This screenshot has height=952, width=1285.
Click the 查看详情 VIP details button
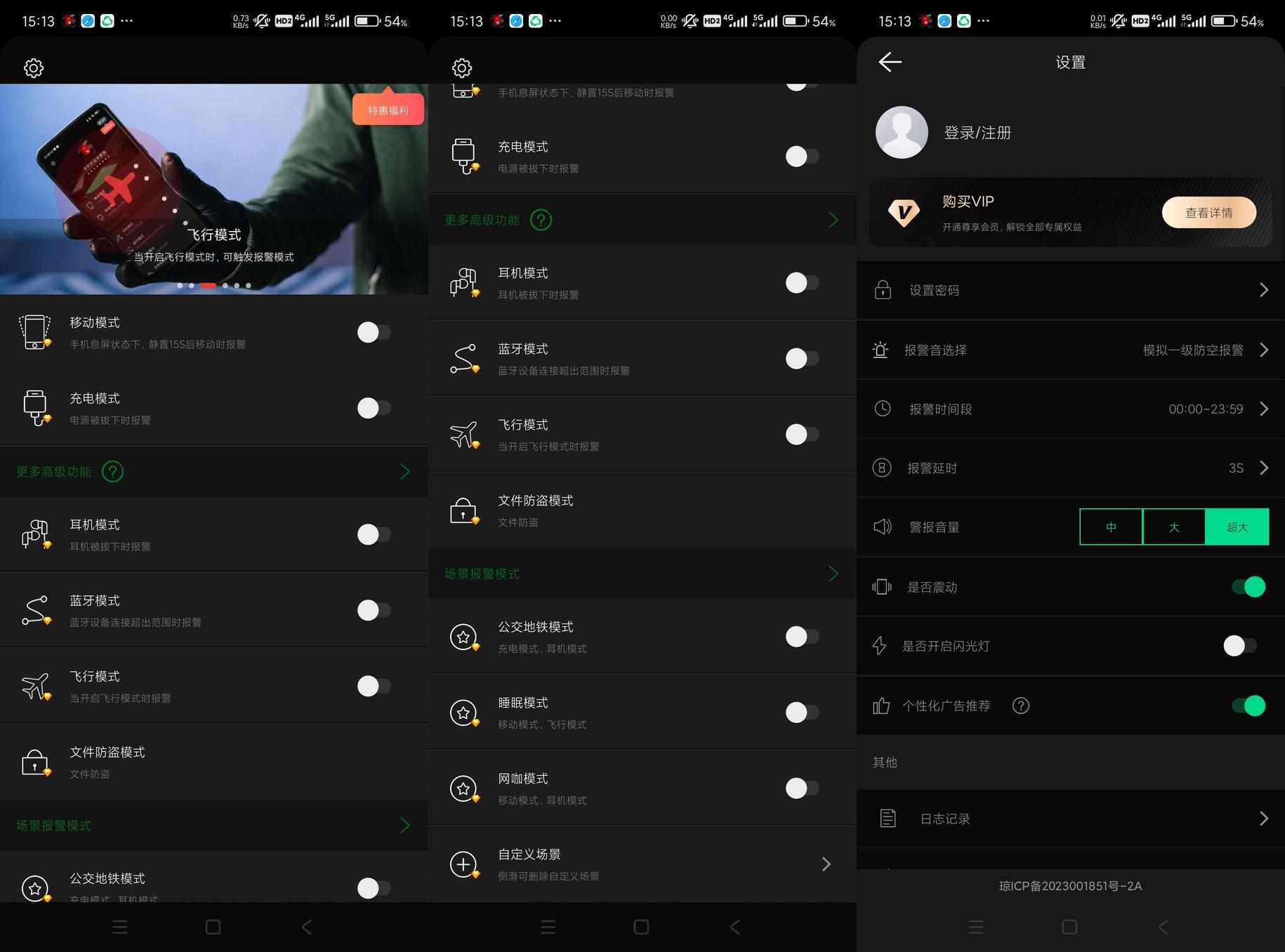[x=1208, y=213]
